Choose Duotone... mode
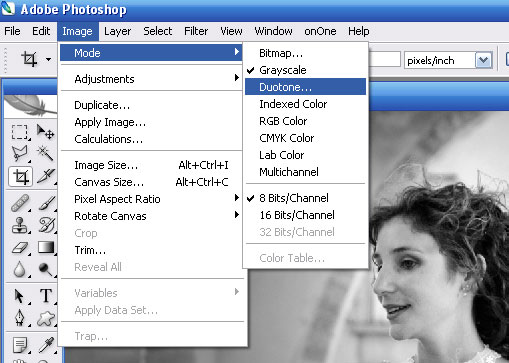The image size is (509, 363). point(305,87)
